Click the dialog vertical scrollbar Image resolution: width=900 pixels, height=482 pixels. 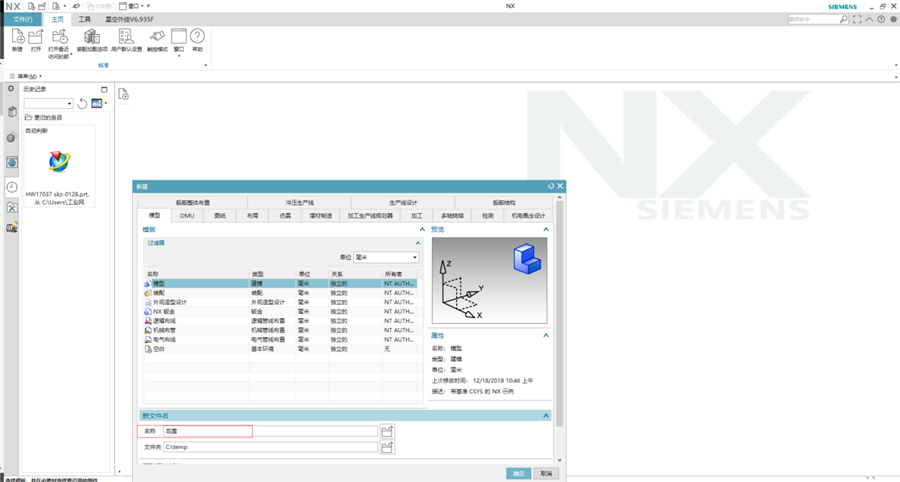point(560,313)
